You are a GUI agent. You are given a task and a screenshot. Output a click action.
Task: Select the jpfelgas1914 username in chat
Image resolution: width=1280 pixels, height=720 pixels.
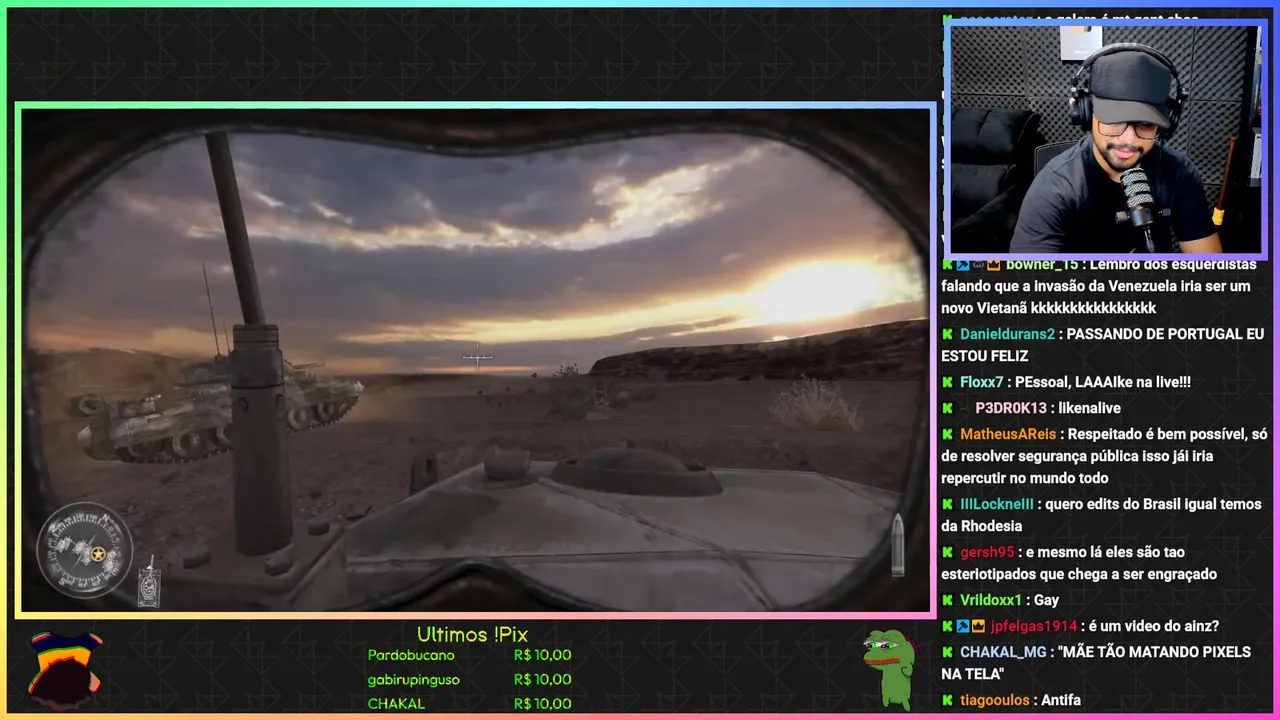1034,626
